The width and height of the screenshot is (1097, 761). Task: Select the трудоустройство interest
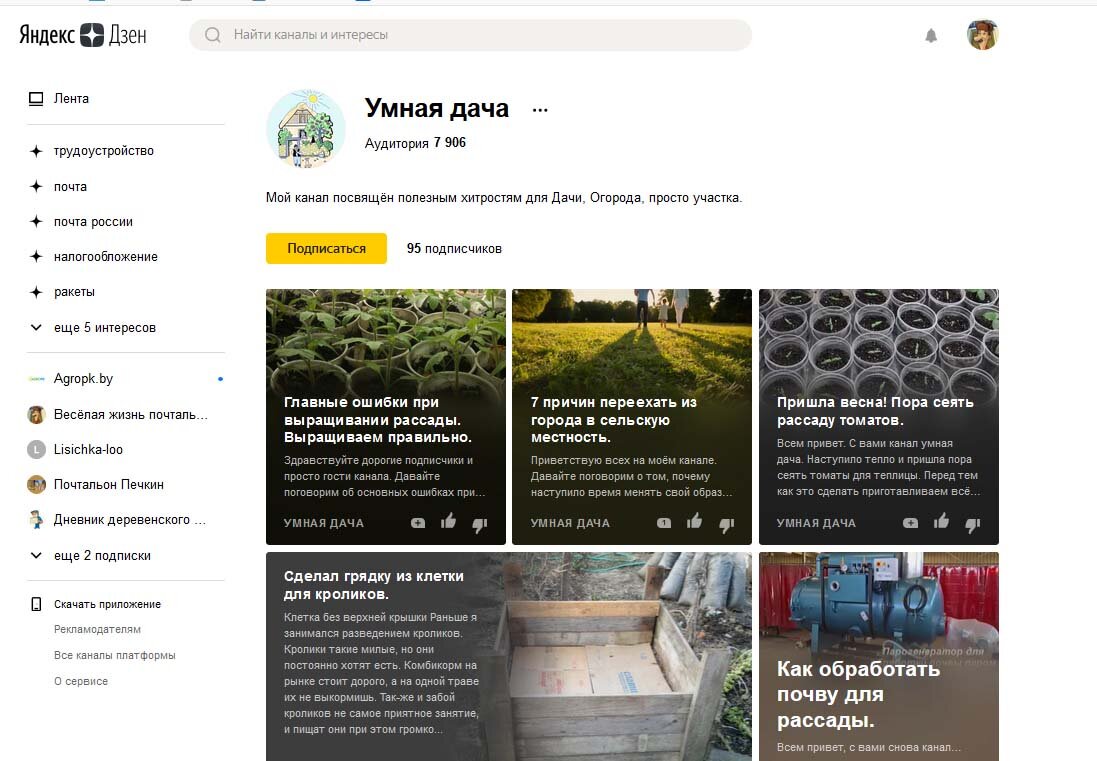click(104, 151)
